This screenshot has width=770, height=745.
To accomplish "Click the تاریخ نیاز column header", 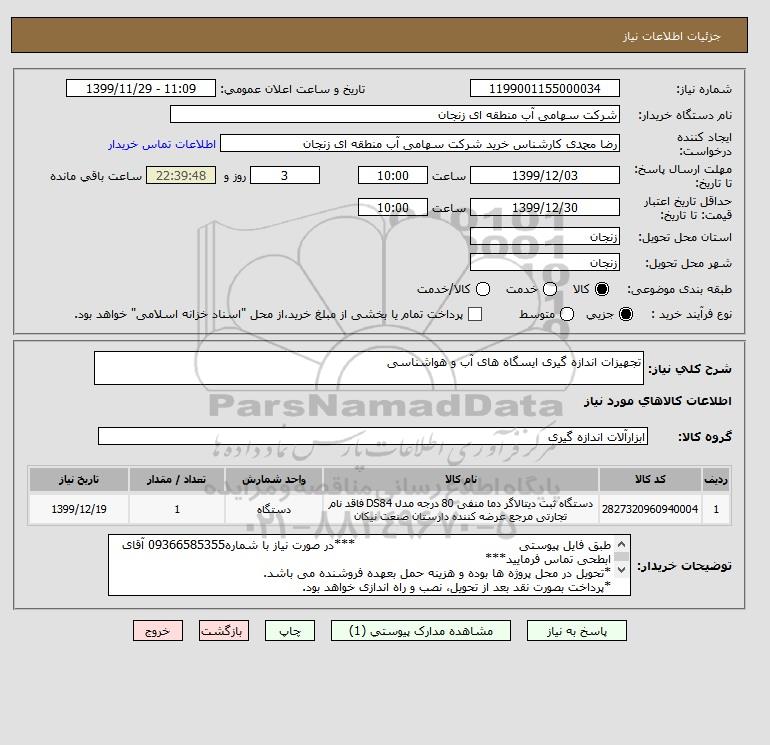I will tap(79, 479).
